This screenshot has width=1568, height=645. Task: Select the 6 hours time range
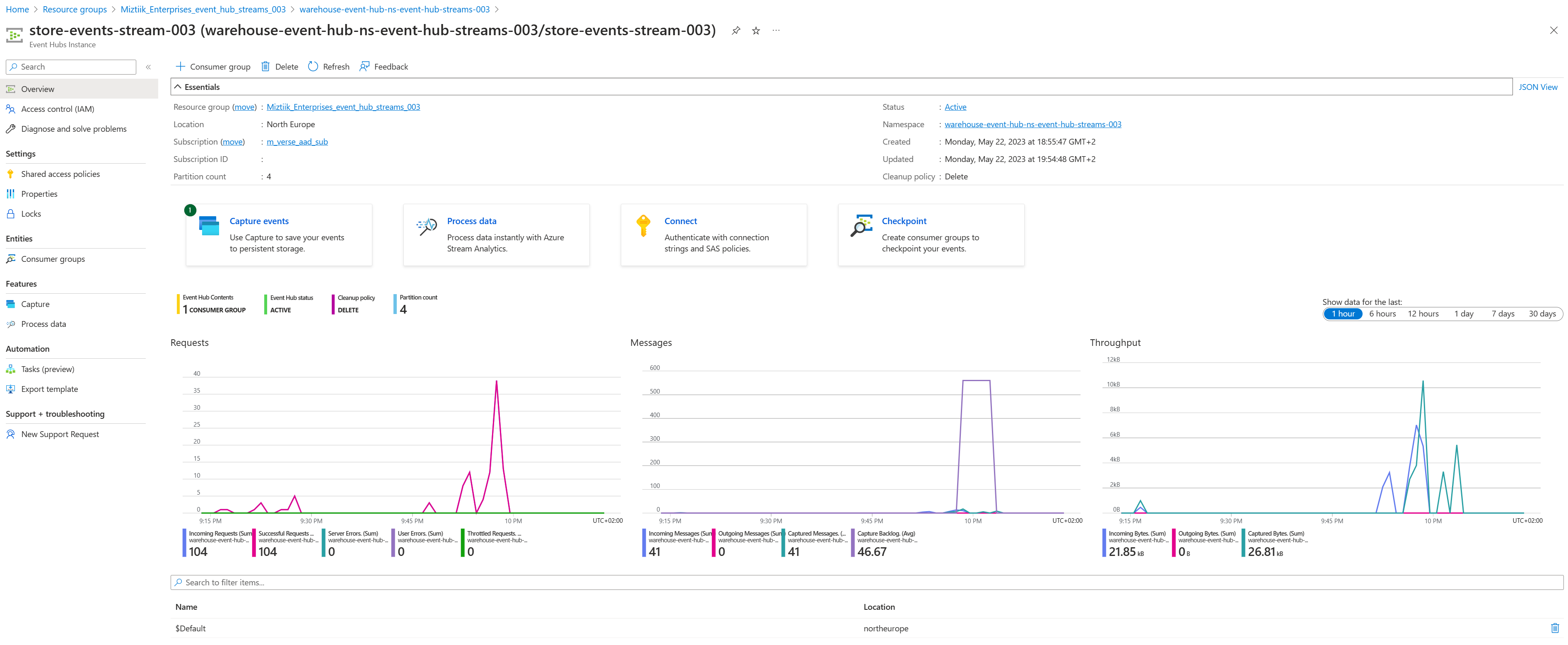click(x=1382, y=314)
